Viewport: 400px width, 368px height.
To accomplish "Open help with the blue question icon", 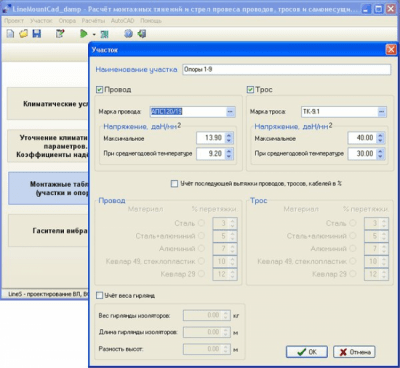I will tap(128, 34).
